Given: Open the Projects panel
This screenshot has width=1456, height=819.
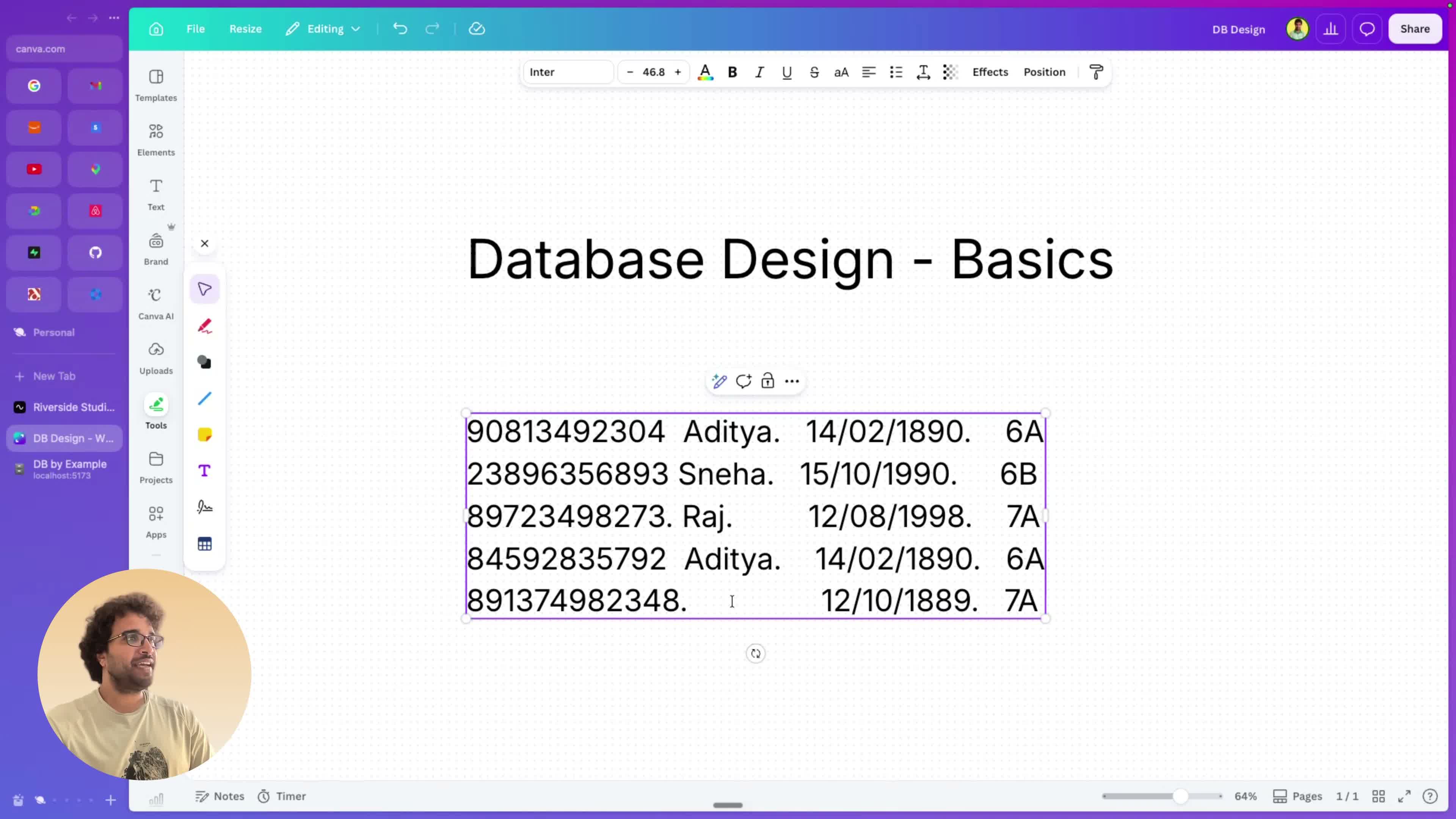Looking at the screenshot, I should pyautogui.click(x=156, y=468).
